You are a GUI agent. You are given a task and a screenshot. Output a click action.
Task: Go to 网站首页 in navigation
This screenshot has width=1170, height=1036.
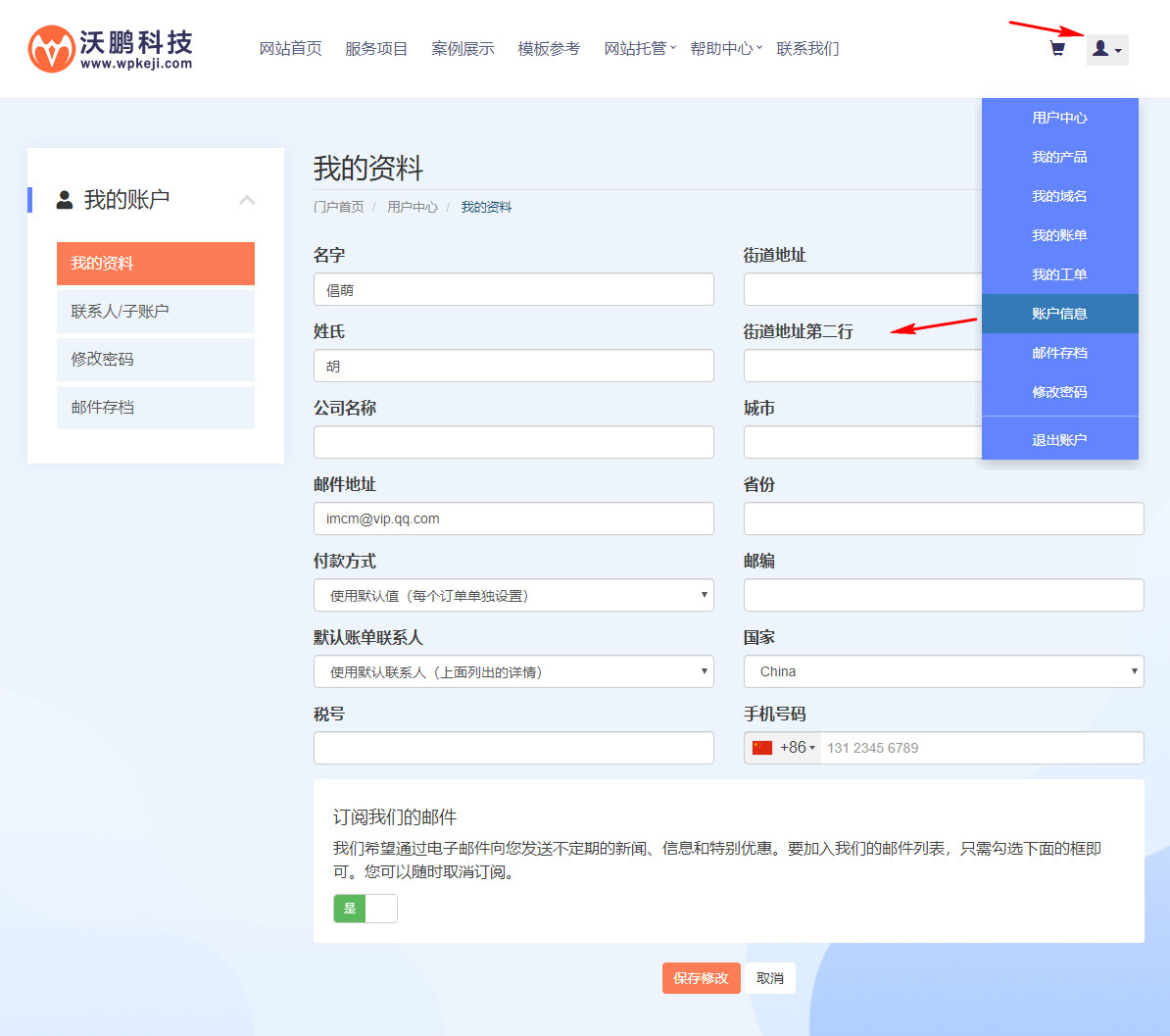coord(290,48)
